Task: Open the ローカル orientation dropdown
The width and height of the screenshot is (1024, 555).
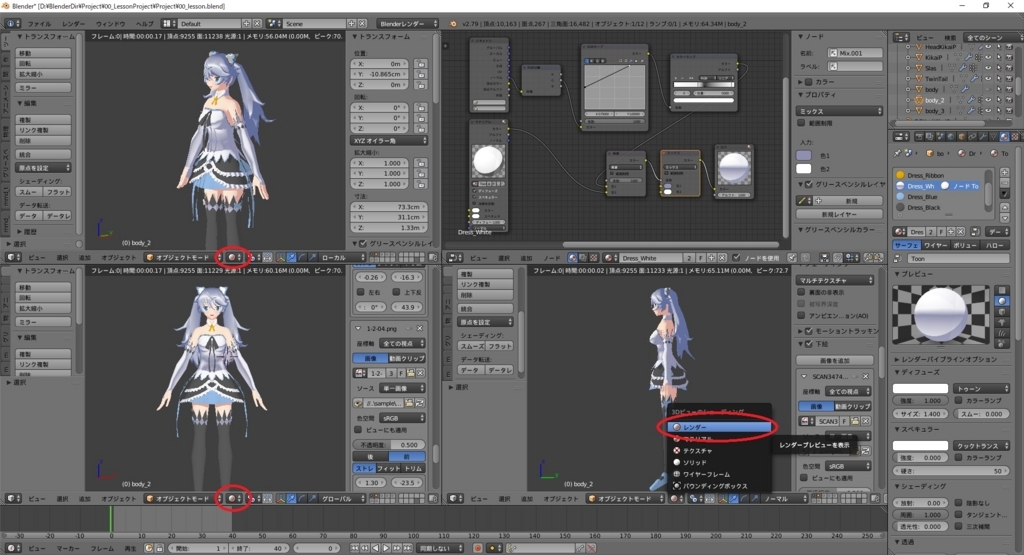Action: (x=342, y=257)
